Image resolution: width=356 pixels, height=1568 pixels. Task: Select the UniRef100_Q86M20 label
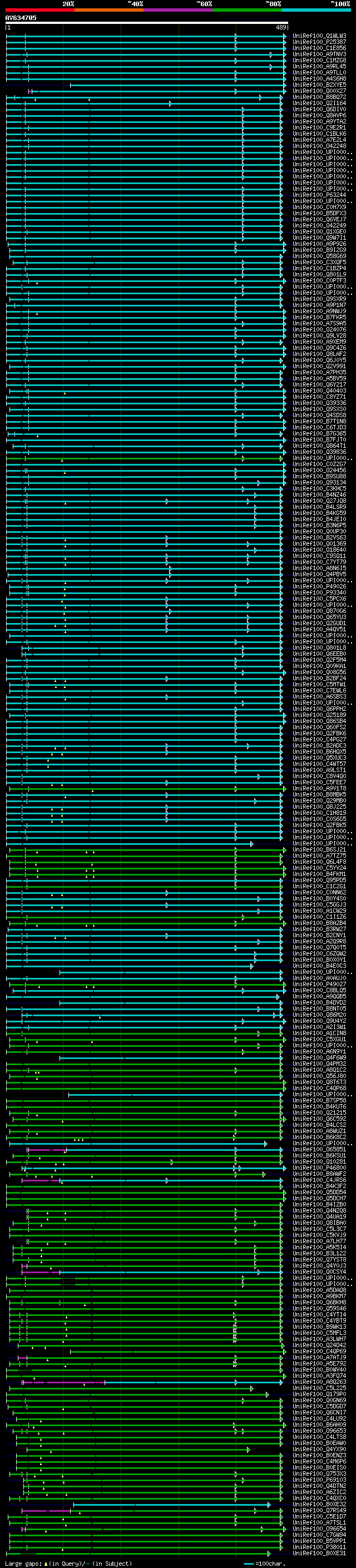319,1015
